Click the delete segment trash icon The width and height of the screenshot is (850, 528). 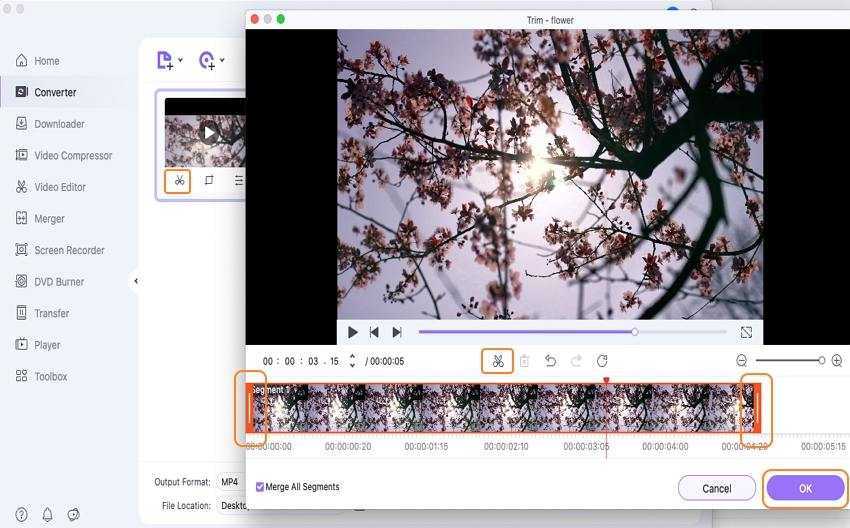click(x=524, y=361)
